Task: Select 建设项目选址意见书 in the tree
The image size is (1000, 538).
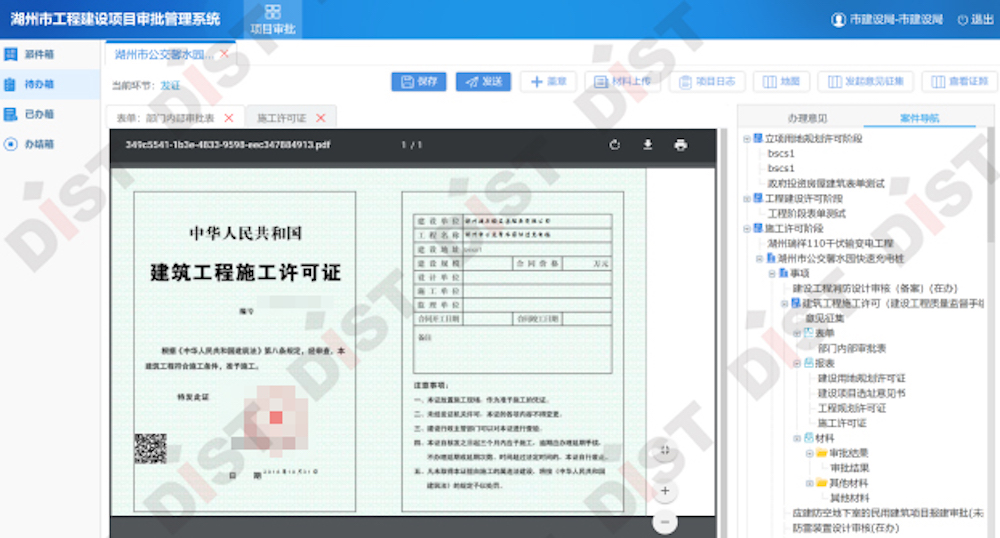Action: click(x=861, y=393)
